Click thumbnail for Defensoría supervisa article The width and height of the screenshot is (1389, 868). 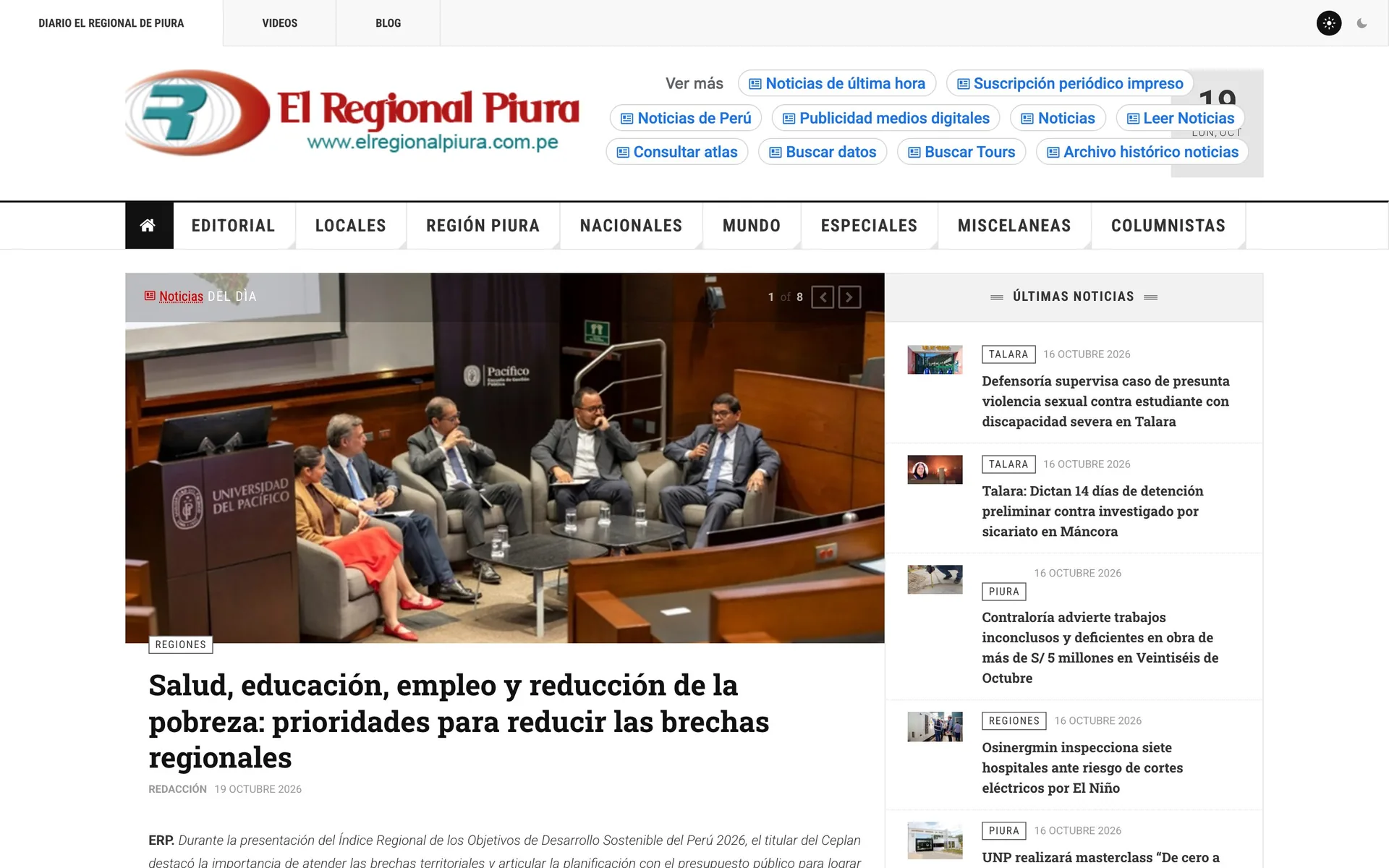pos(935,359)
